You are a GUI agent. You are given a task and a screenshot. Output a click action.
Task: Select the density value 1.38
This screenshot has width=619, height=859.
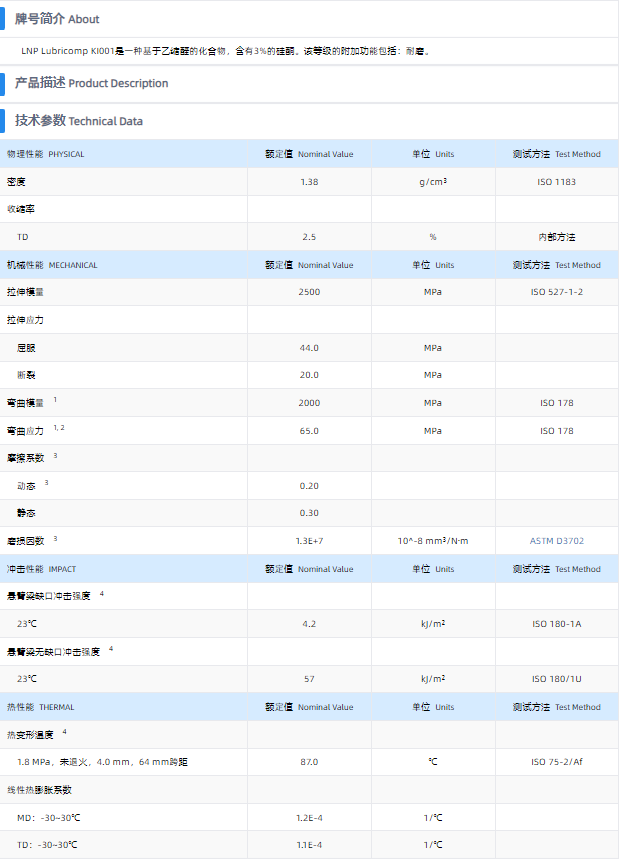pos(309,182)
